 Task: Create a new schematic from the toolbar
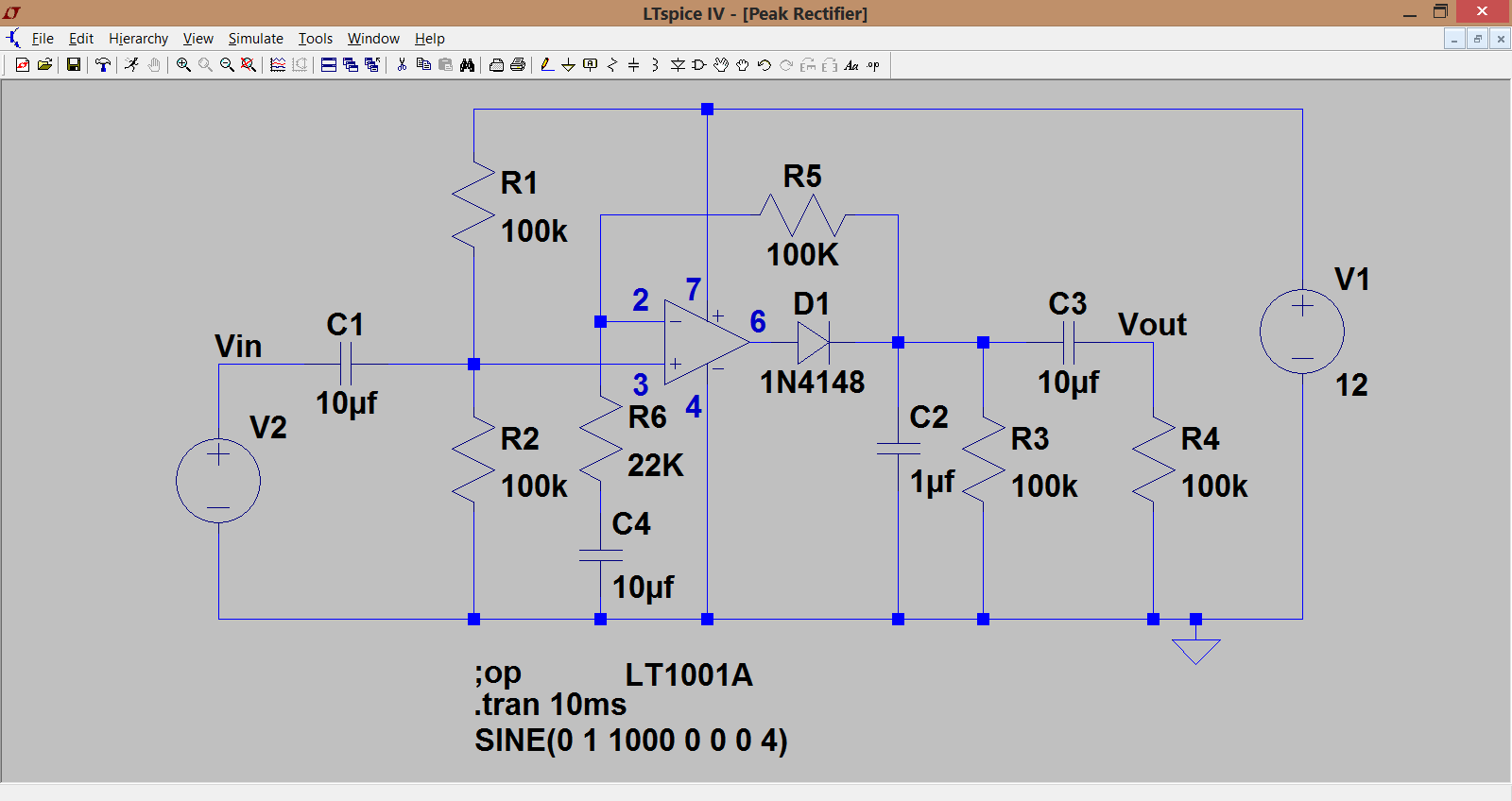[23, 65]
